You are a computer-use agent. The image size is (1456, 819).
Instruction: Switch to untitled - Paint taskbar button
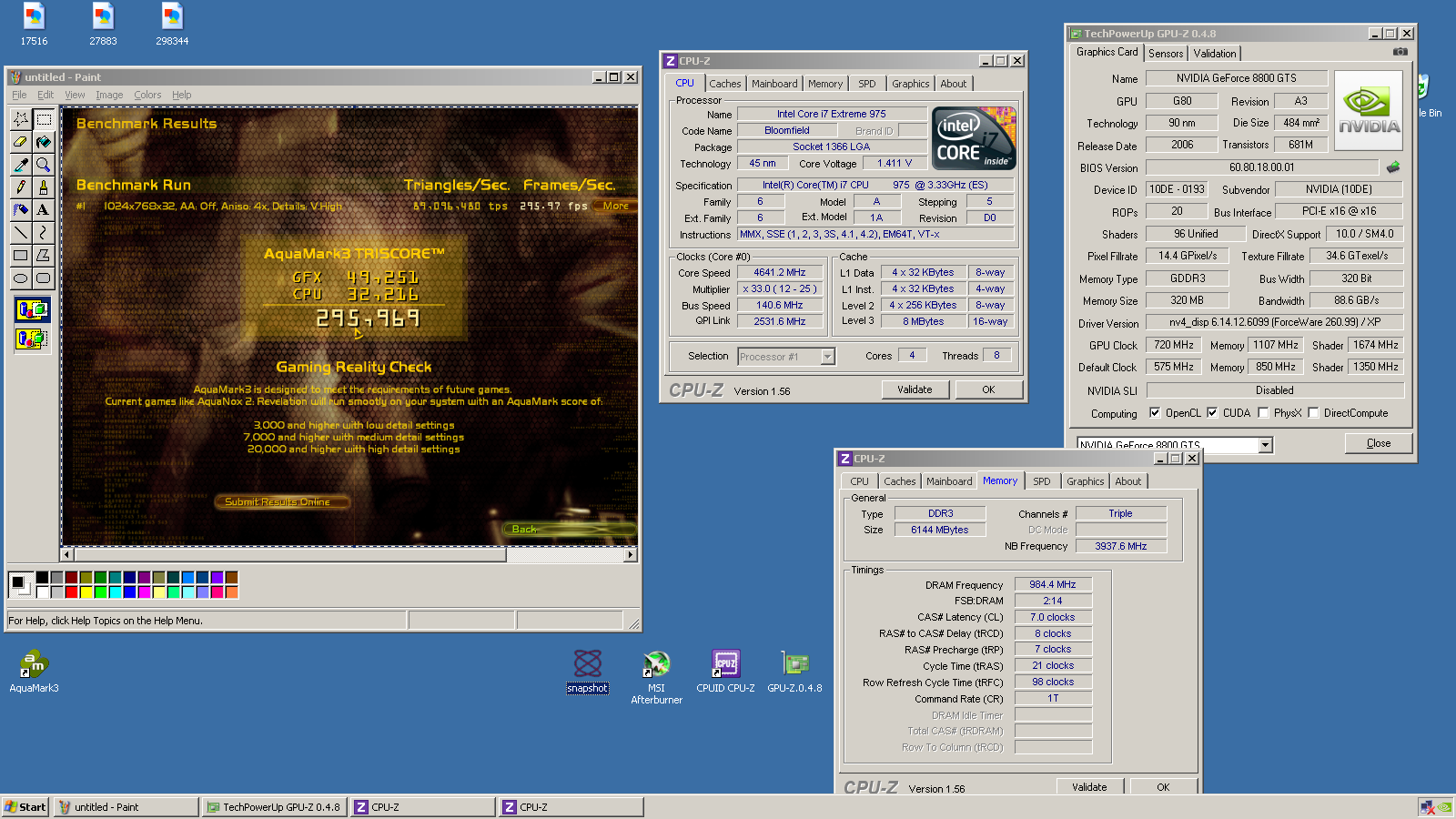coord(126,807)
